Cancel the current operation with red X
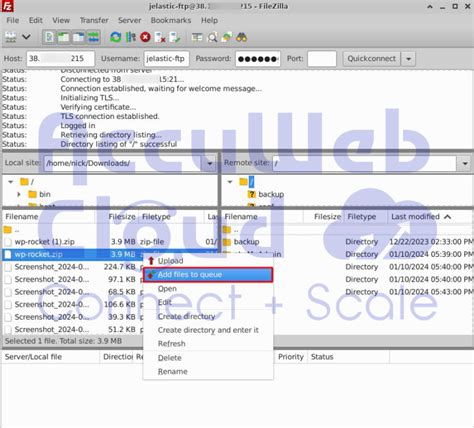The width and height of the screenshot is (474, 428). (x=145, y=37)
